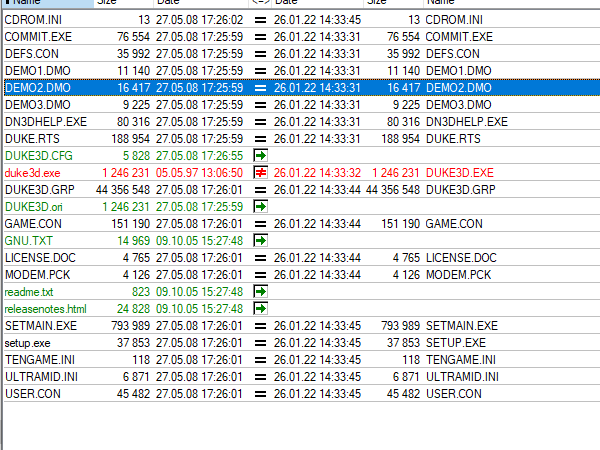Click the equal sign in GAME.CON row

coord(260,224)
